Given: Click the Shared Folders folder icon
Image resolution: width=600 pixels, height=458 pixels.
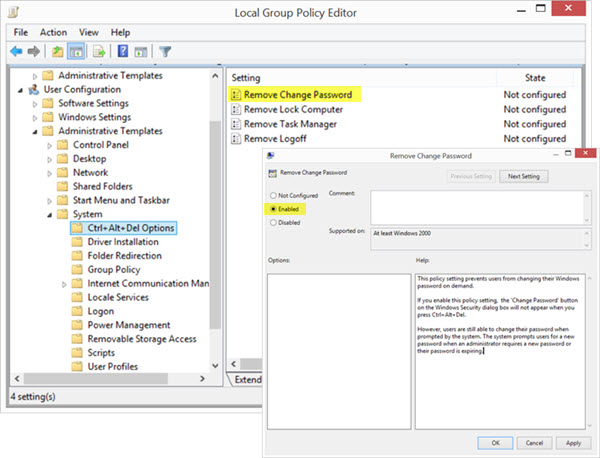Looking at the screenshot, I should (62, 186).
